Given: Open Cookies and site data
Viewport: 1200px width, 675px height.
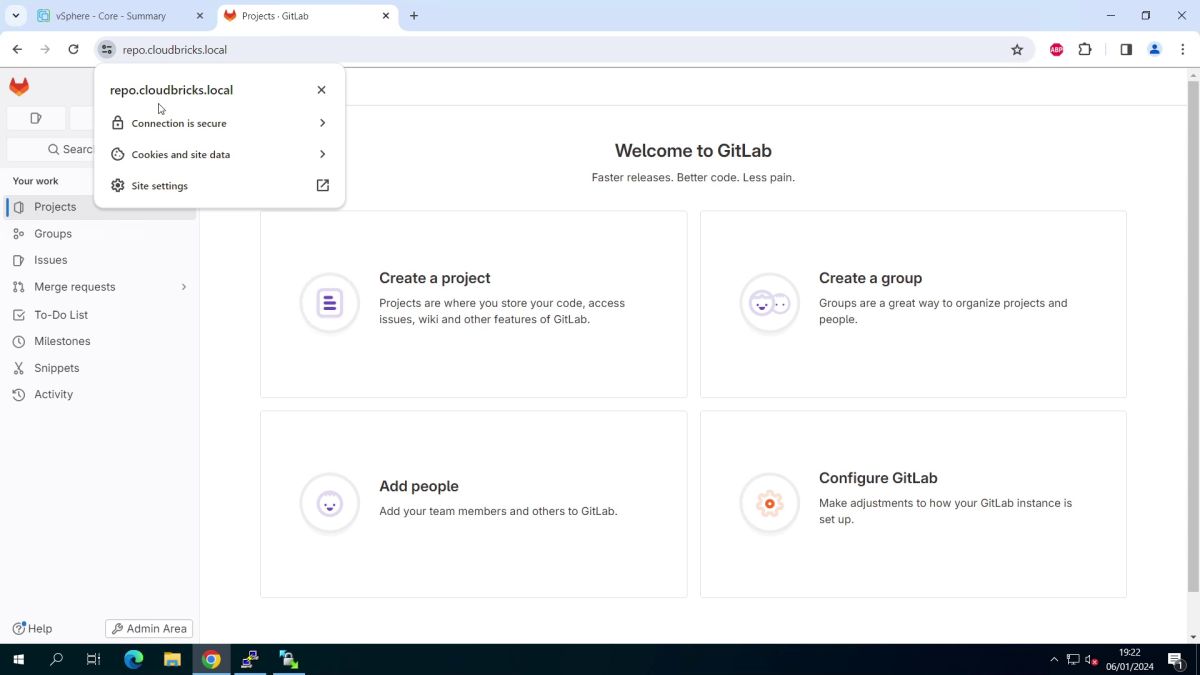Looking at the screenshot, I should pos(220,154).
